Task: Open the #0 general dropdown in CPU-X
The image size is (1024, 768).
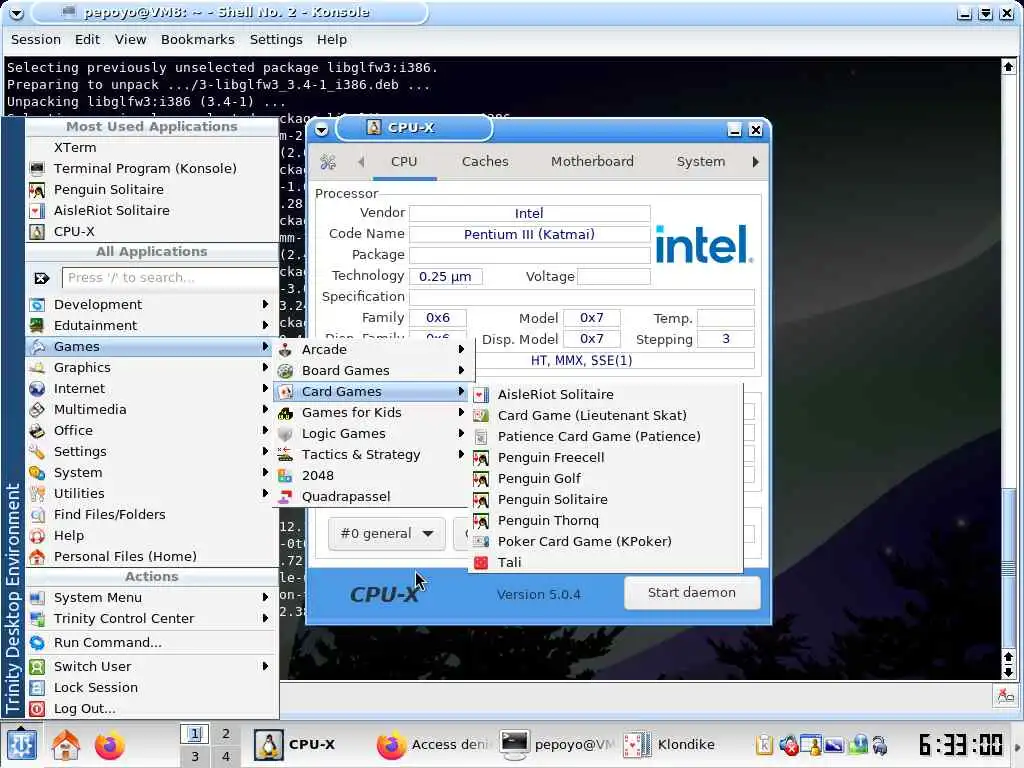Action: 387,534
